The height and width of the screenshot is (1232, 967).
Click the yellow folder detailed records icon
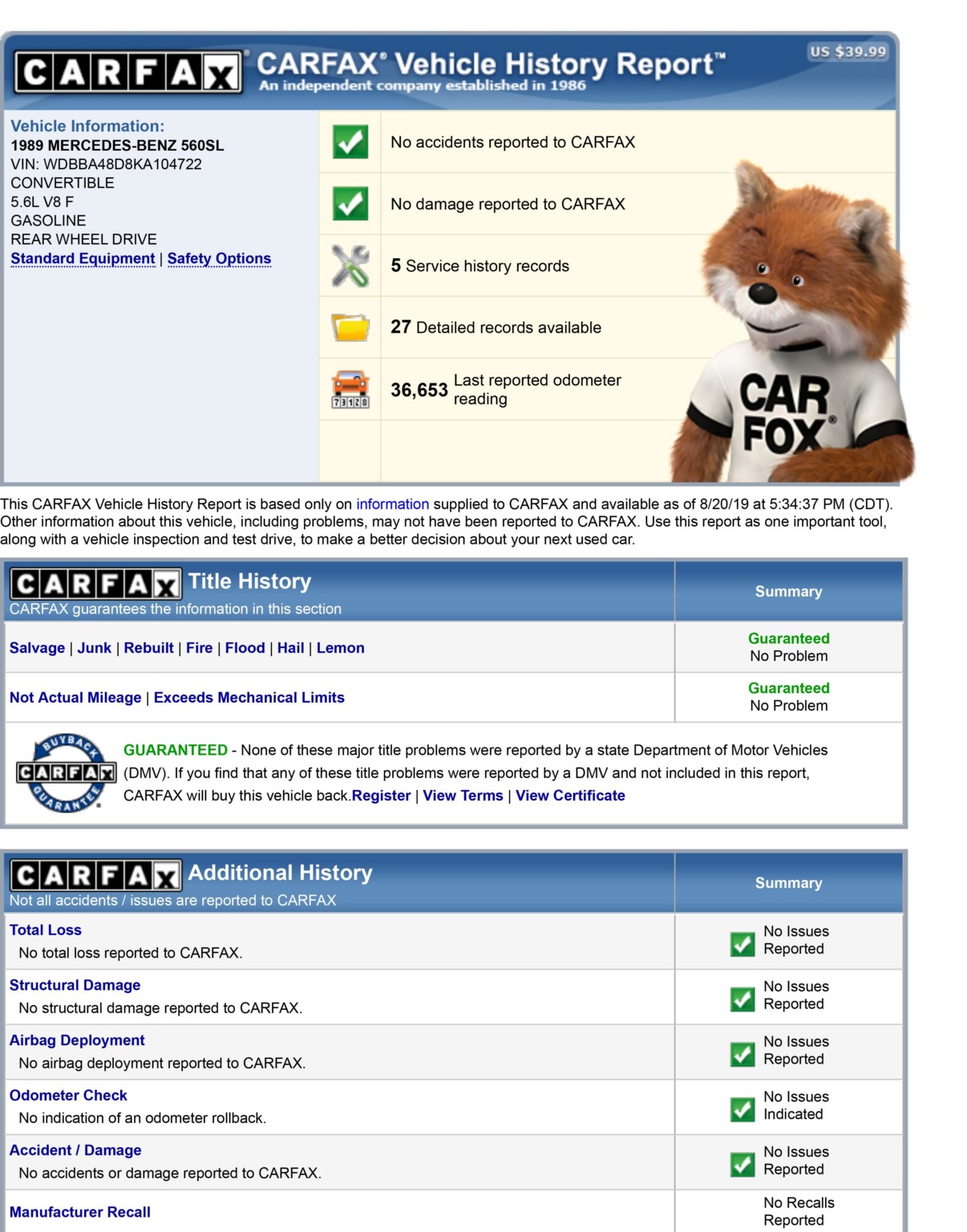tap(350, 327)
